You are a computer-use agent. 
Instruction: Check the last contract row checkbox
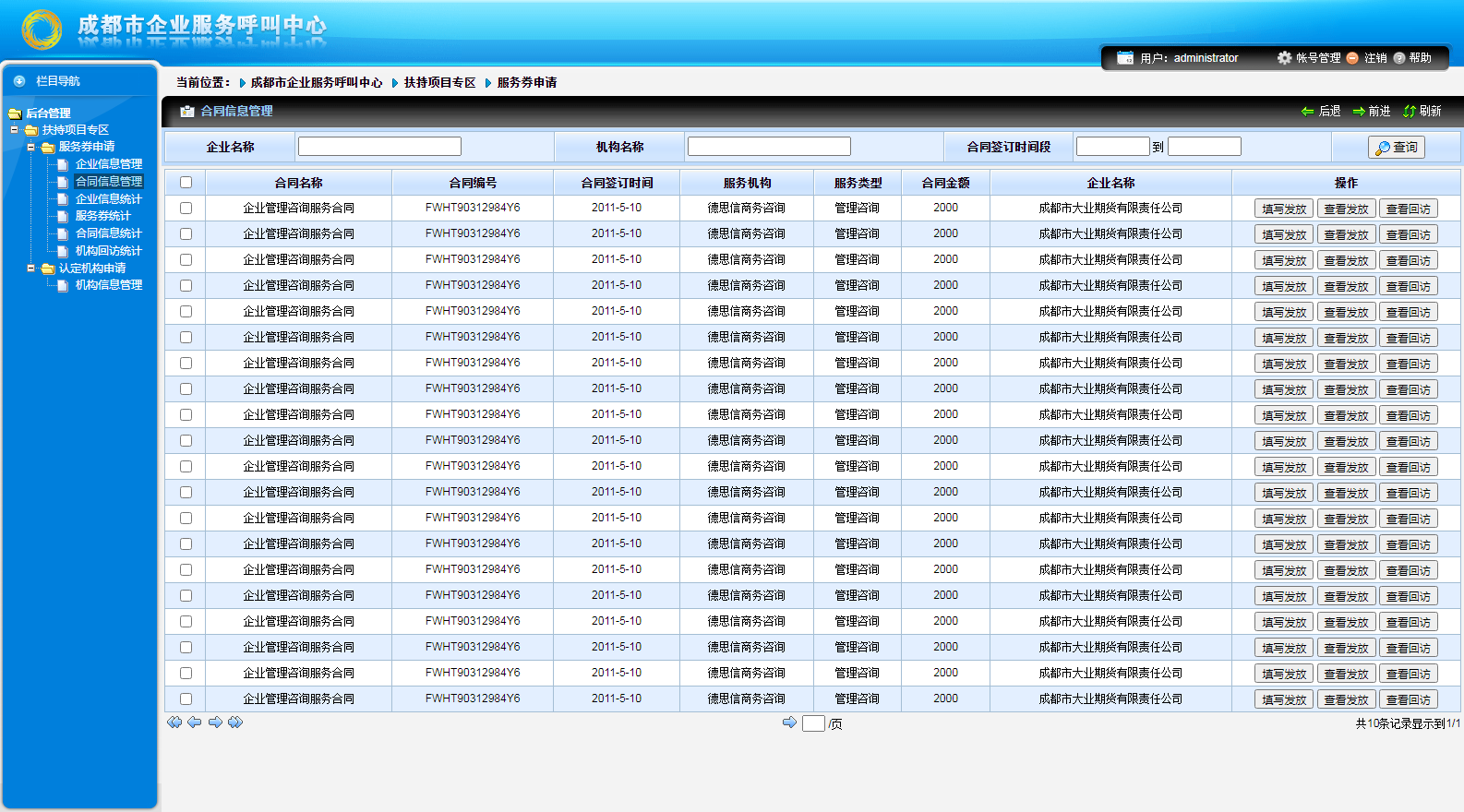click(186, 699)
